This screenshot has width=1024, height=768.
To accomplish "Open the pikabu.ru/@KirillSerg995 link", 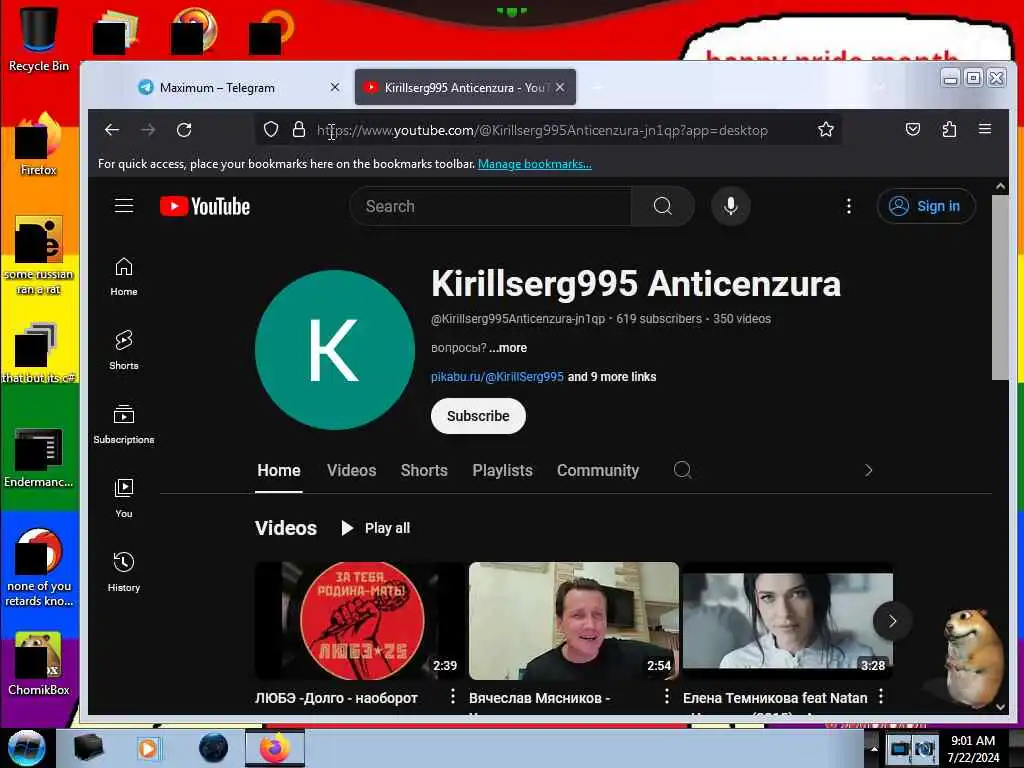I will [x=497, y=377].
